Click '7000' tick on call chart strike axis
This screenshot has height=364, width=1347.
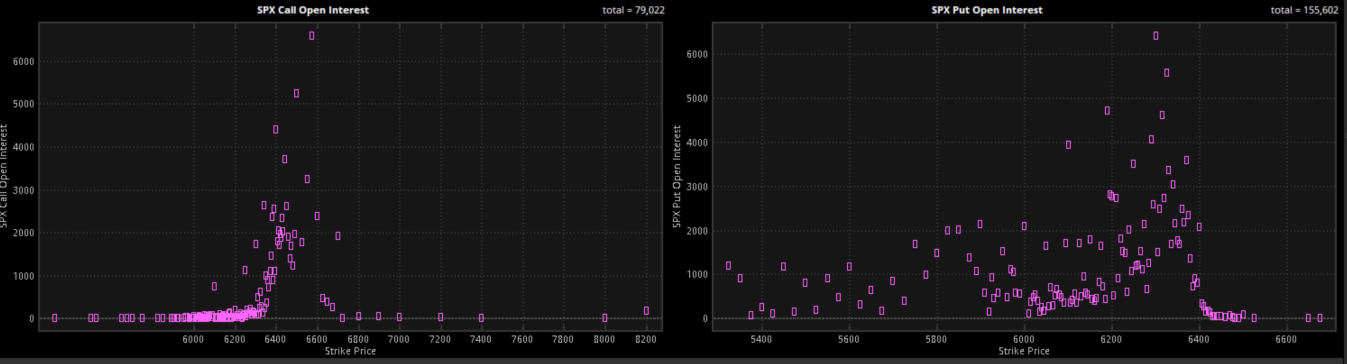tap(399, 340)
